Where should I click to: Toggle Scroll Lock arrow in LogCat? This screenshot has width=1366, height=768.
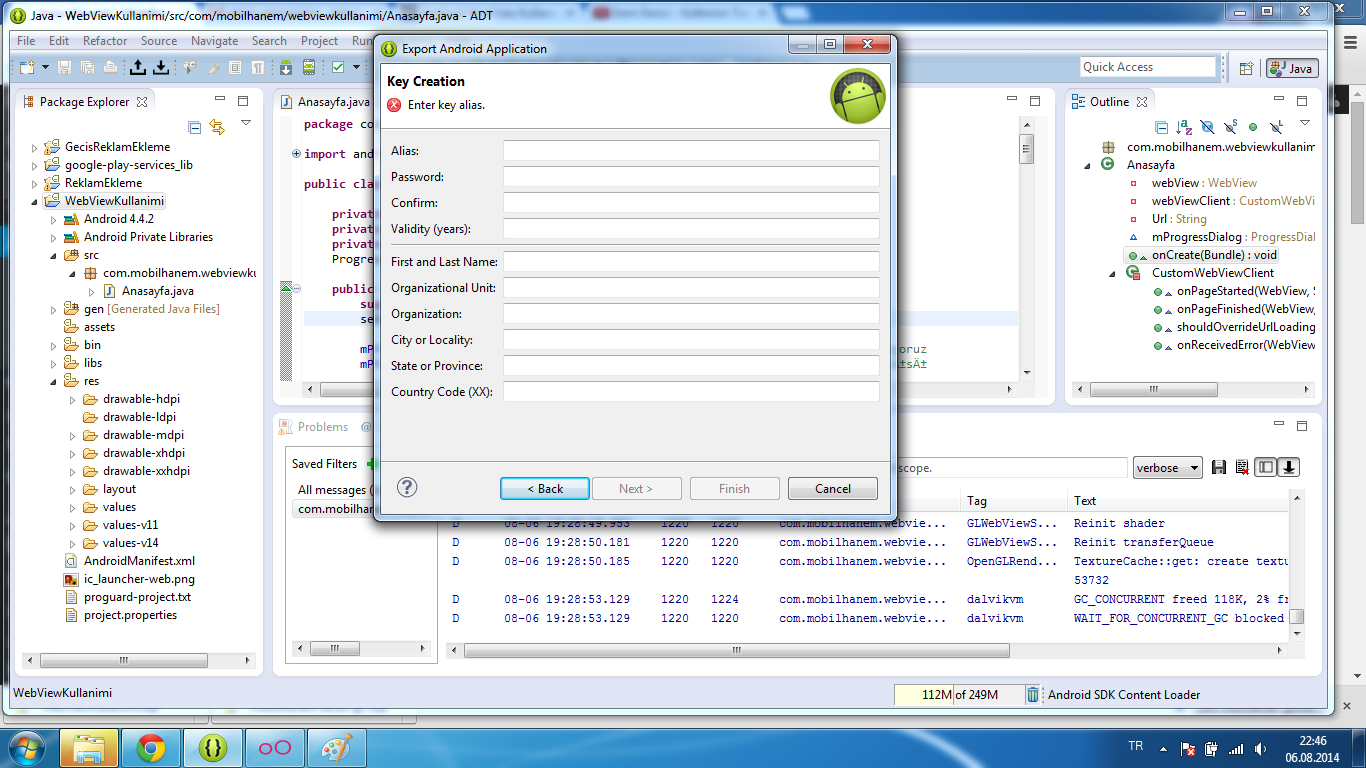point(1290,467)
